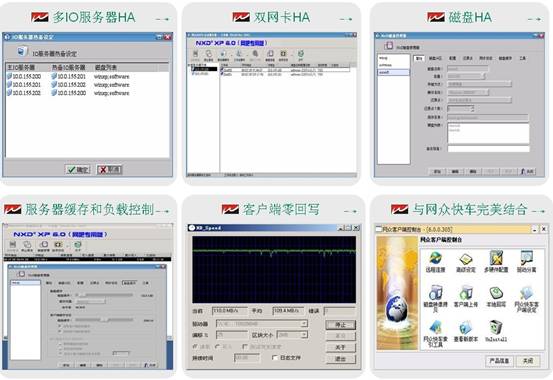Screen dimensions: 553x380
Task: Open the 远程注册 icon in client console
Action: pyautogui.click(x=435, y=262)
